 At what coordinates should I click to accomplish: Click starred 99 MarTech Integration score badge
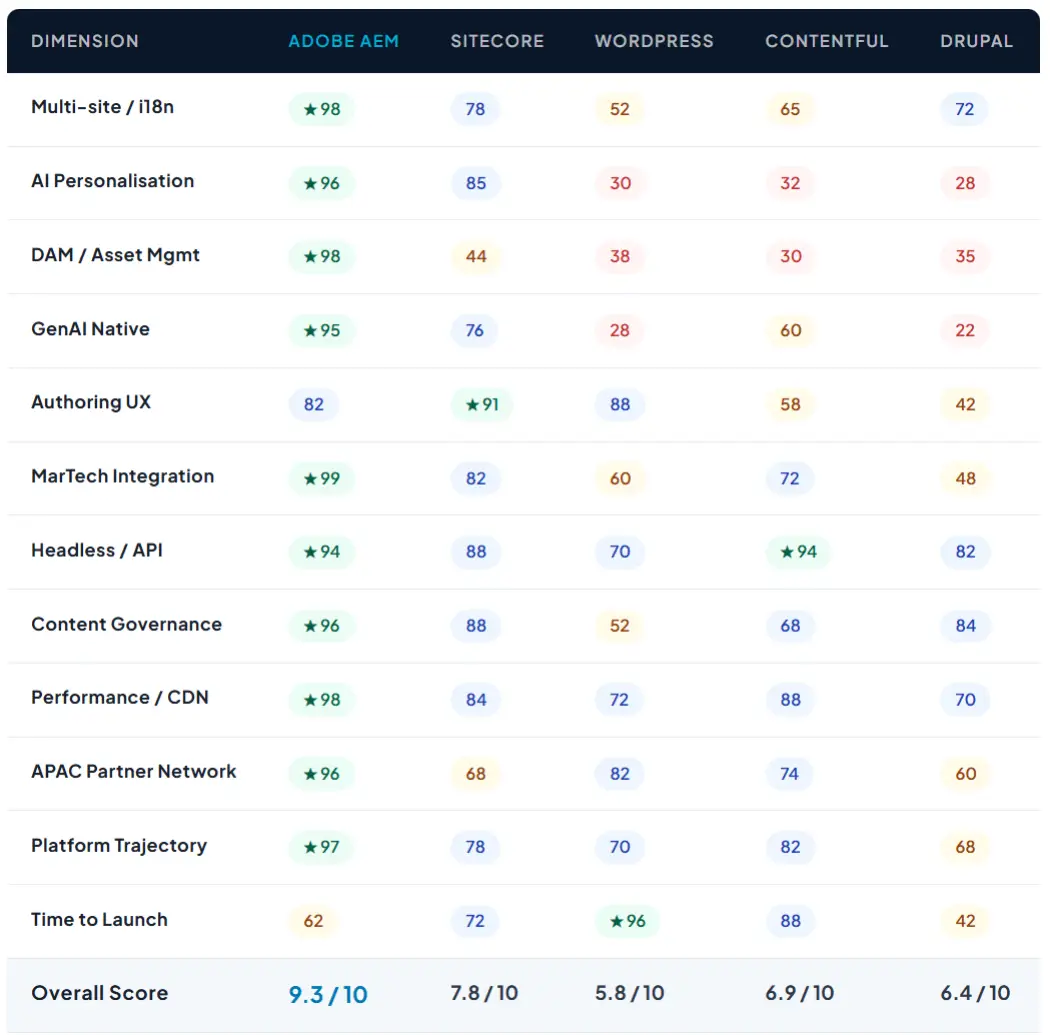(x=321, y=479)
